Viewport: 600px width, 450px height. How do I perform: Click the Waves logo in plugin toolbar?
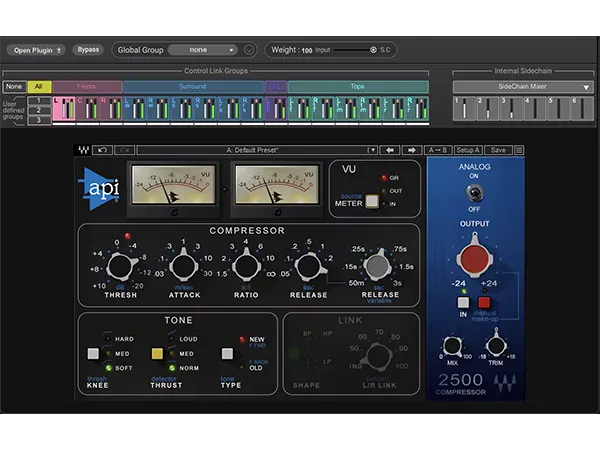[x=83, y=150]
